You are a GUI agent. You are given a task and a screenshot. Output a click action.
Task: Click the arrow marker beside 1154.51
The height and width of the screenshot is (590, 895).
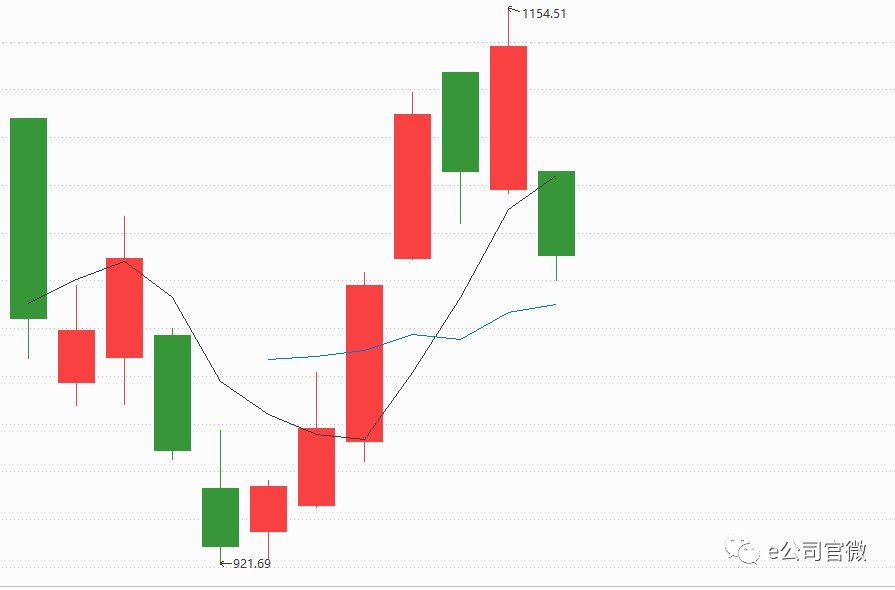514,11
